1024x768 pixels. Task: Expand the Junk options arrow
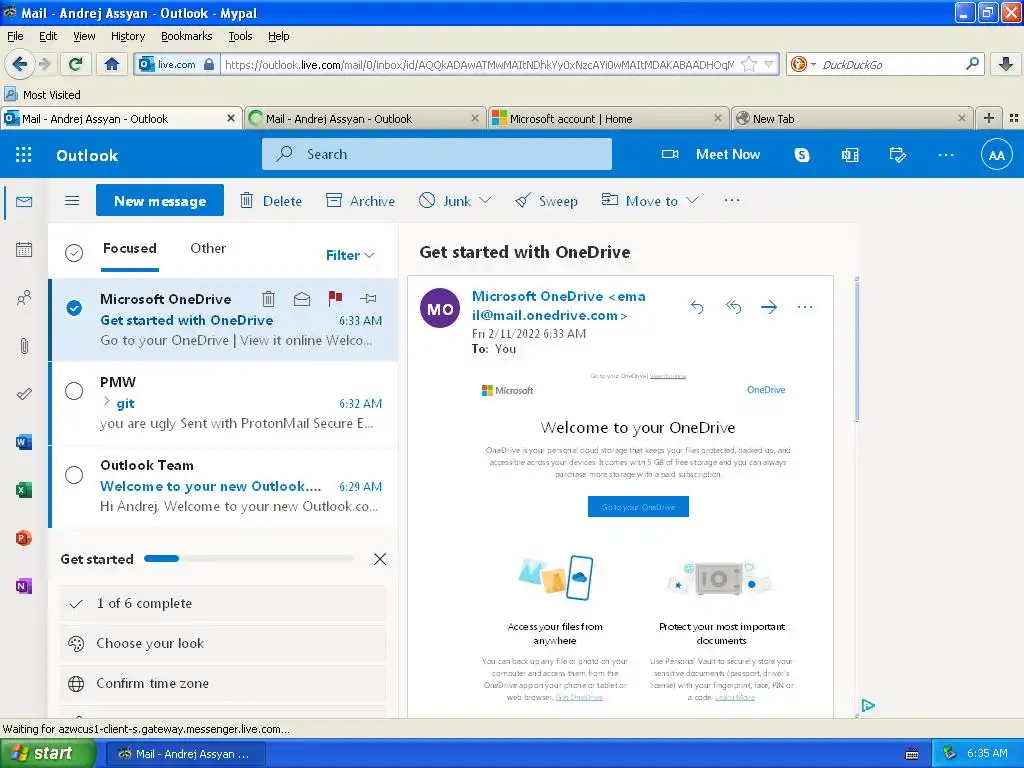click(x=485, y=200)
